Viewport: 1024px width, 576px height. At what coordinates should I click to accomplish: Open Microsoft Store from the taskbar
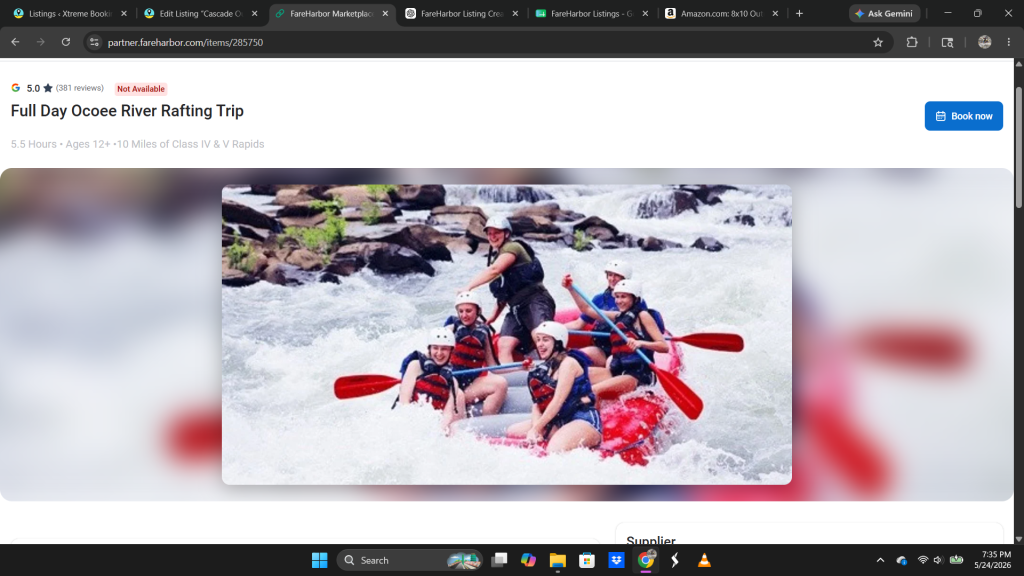pos(586,560)
